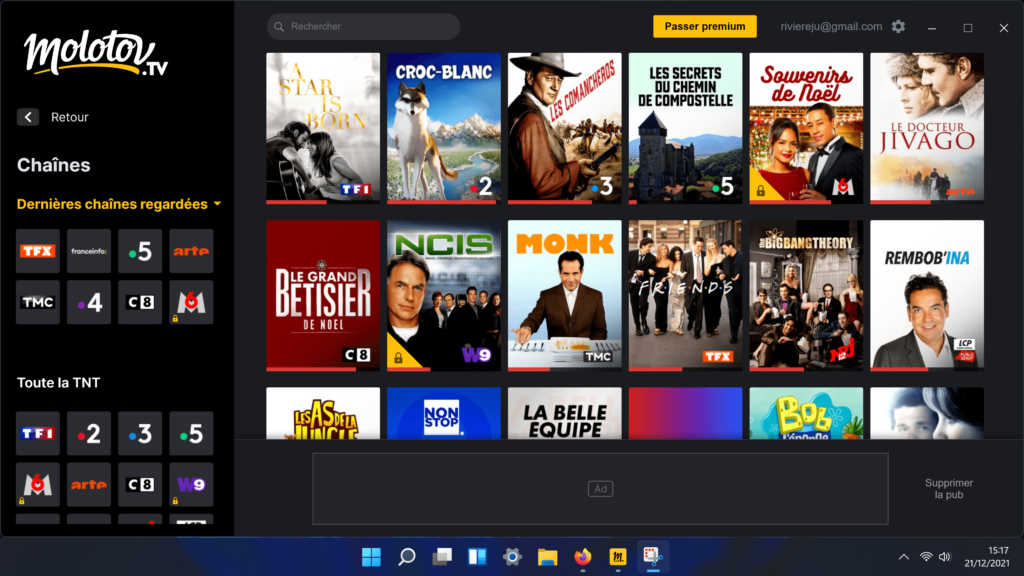The image size is (1024, 576).
Task: Open Les Secrets du Chemin de Compostelle
Action: pyautogui.click(x=686, y=128)
